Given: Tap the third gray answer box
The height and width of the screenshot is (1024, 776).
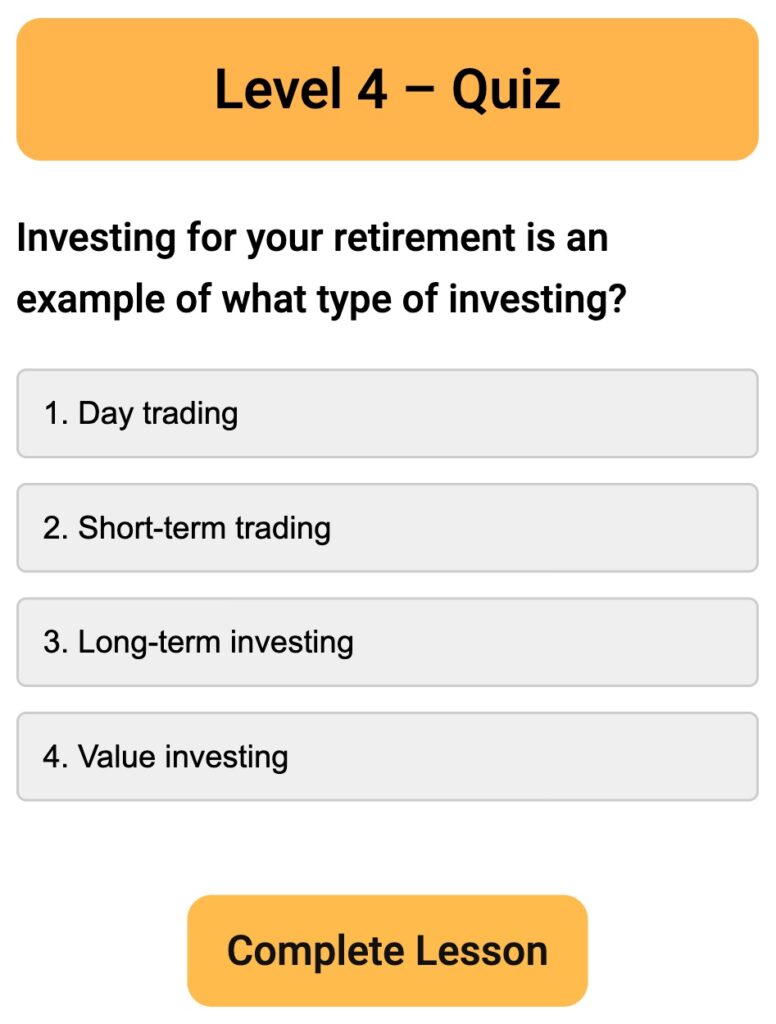Looking at the screenshot, I should coord(387,642).
